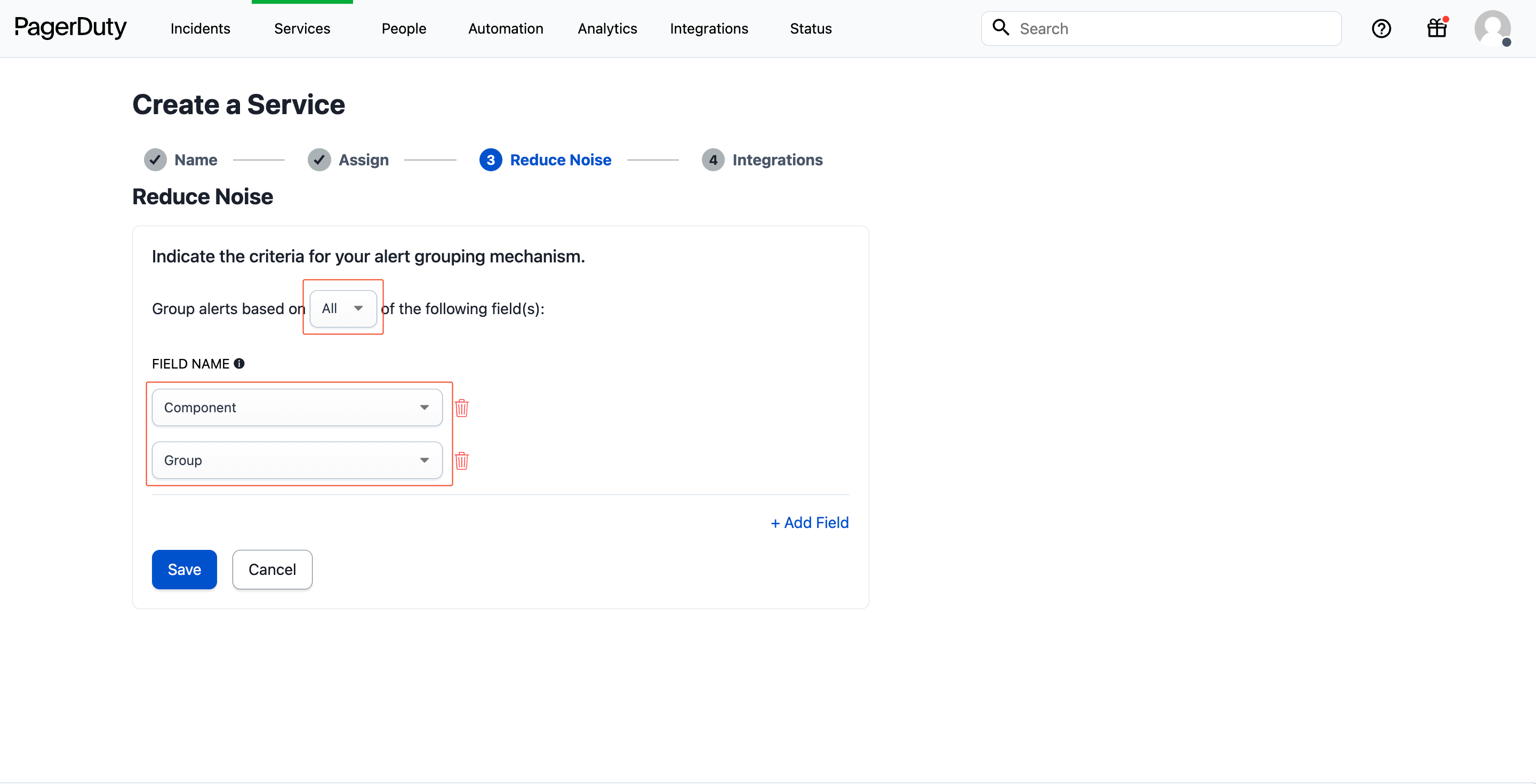The image size is (1536, 784).
Task: Open the gift what's new icon
Action: pos(1436,29)
